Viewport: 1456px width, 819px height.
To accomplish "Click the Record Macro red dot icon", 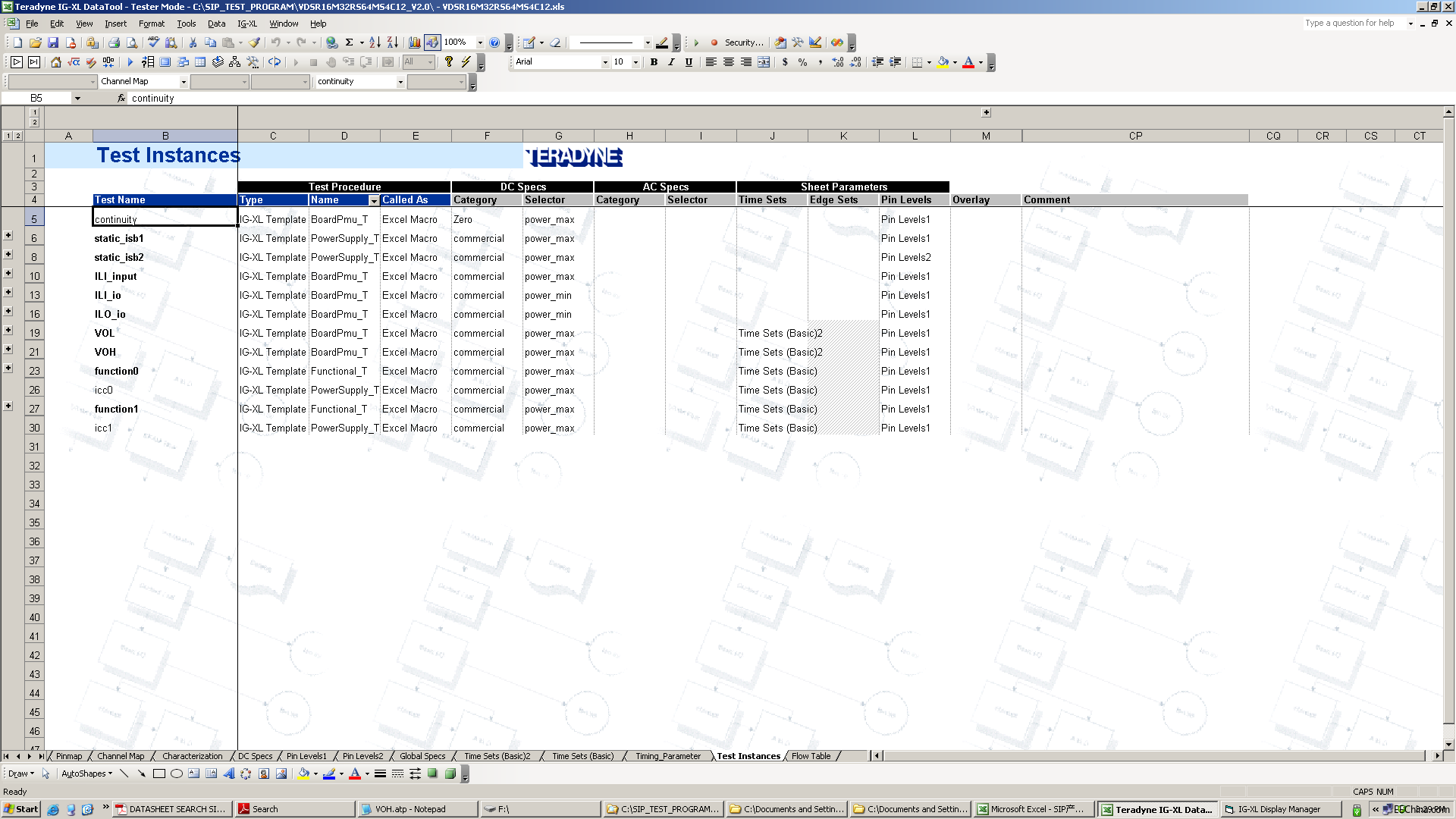I will click(x=714, y=42).
